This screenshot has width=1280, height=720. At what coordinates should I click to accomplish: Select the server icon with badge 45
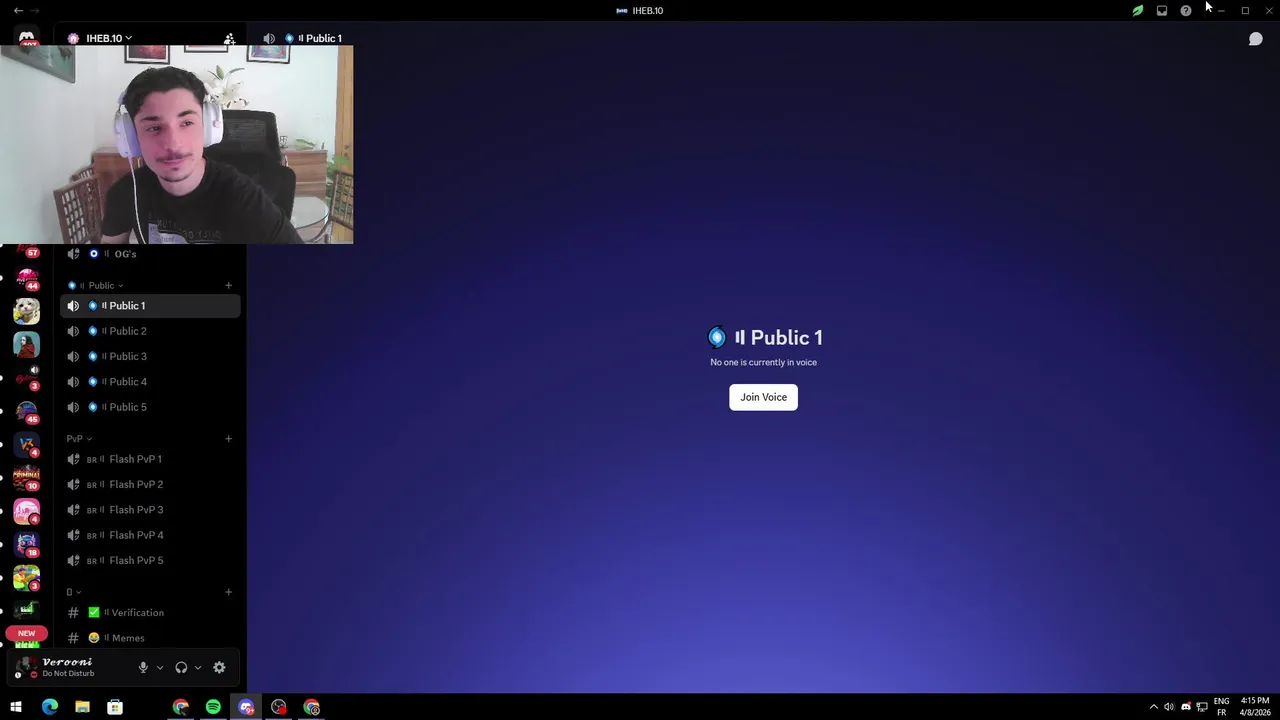27,411
